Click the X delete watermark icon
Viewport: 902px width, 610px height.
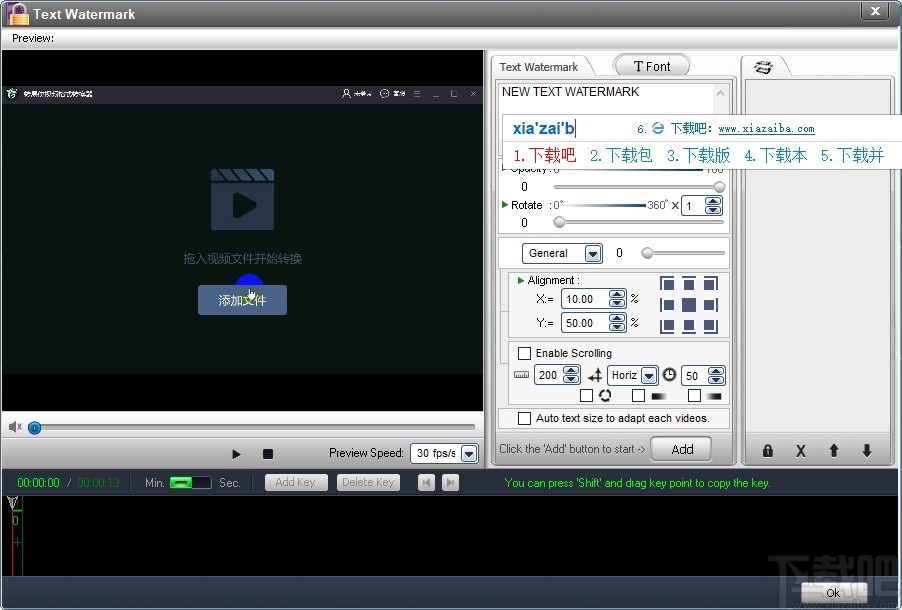pyautogui.click(x=800, y=451)
